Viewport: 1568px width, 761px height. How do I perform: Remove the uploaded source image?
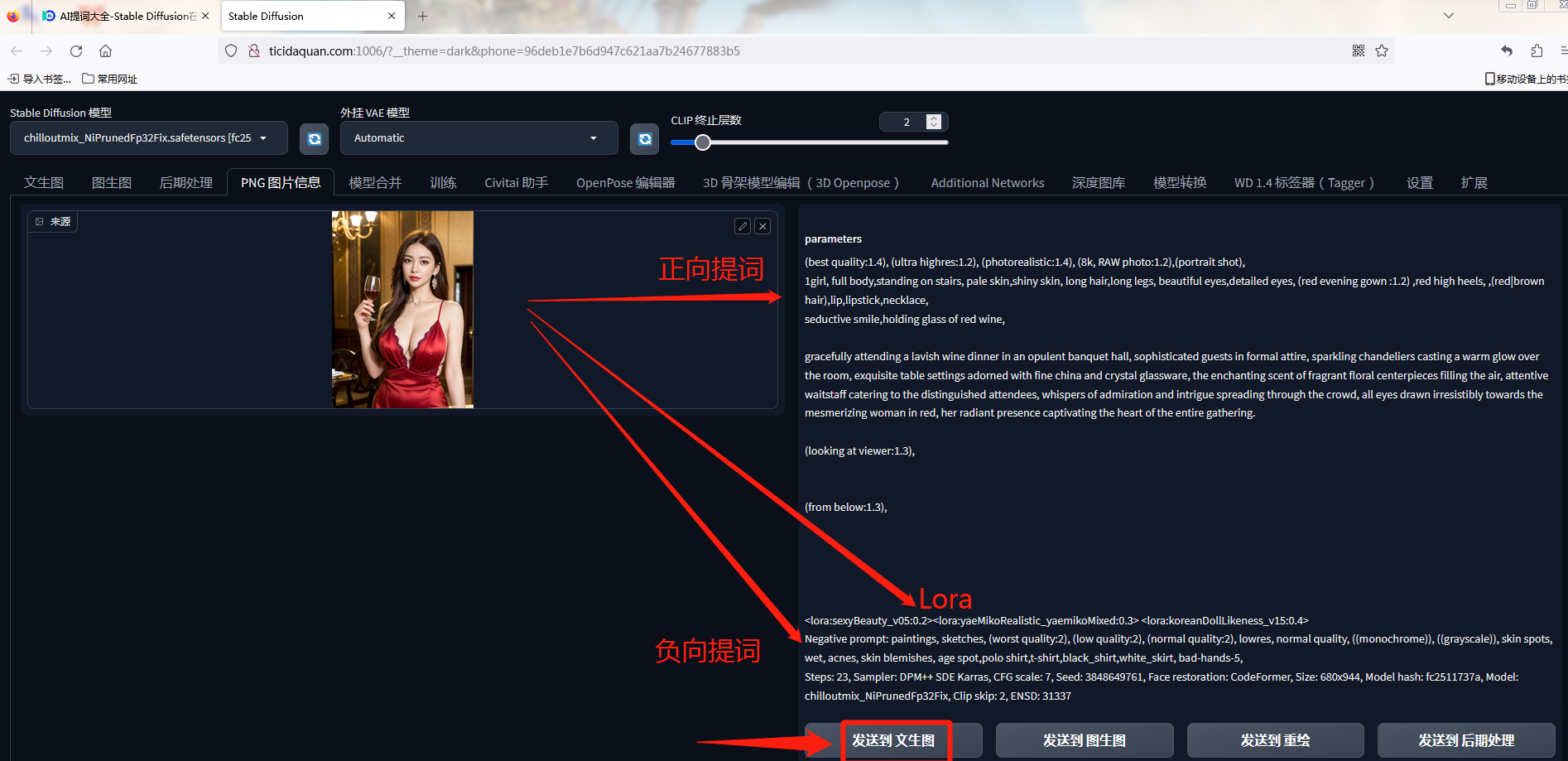(x=762, y=226)
